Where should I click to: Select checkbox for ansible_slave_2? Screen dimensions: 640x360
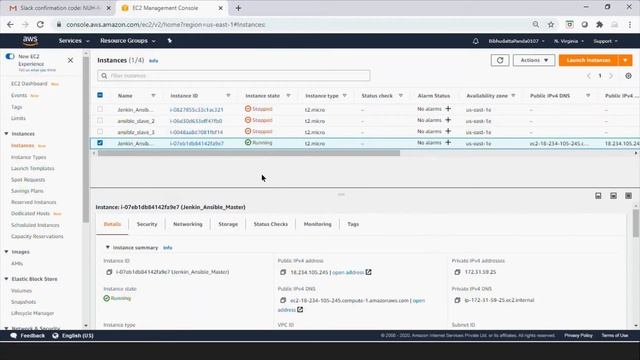point(100,120)
